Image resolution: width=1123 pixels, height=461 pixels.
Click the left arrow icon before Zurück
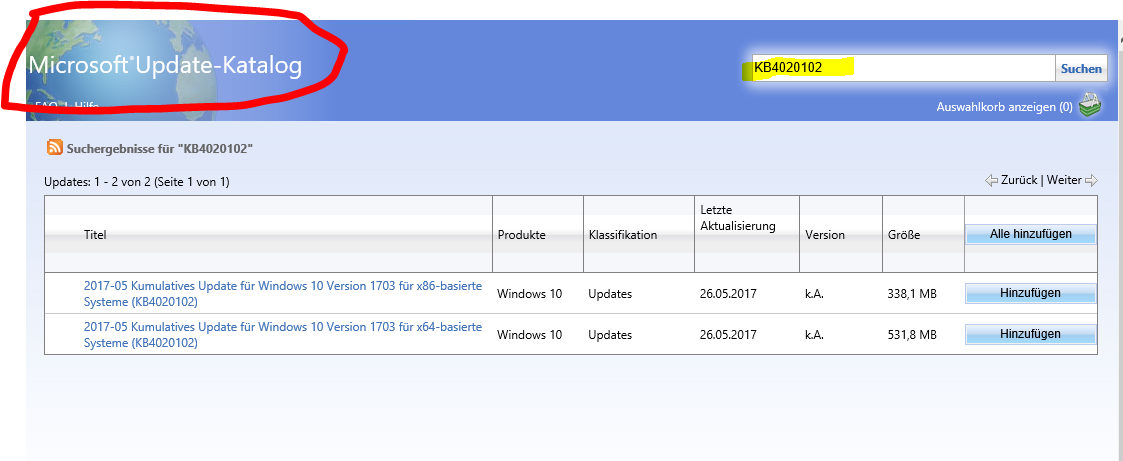tap(991, 180)
